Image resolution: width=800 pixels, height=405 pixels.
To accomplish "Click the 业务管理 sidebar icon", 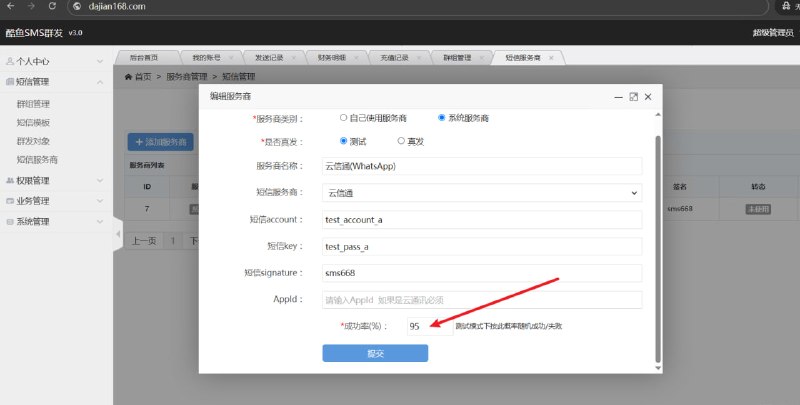I will click(10, 201).
